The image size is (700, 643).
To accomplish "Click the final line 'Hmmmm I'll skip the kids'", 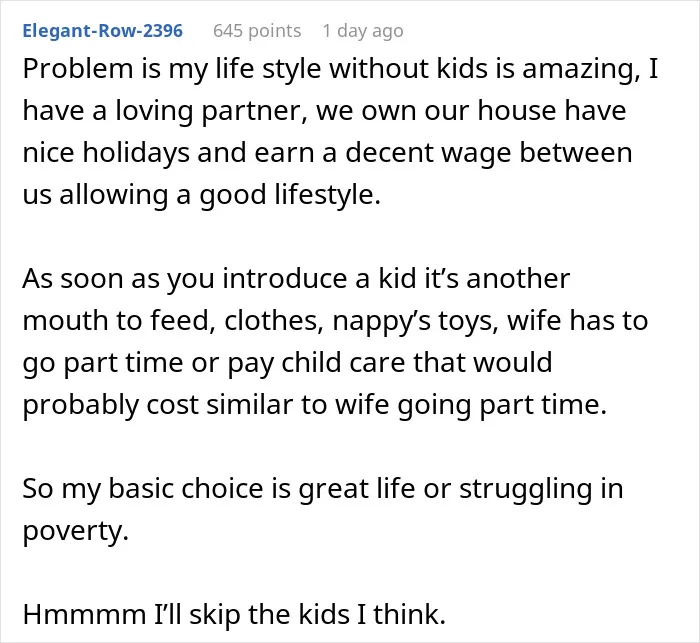I will pos(234,615).
